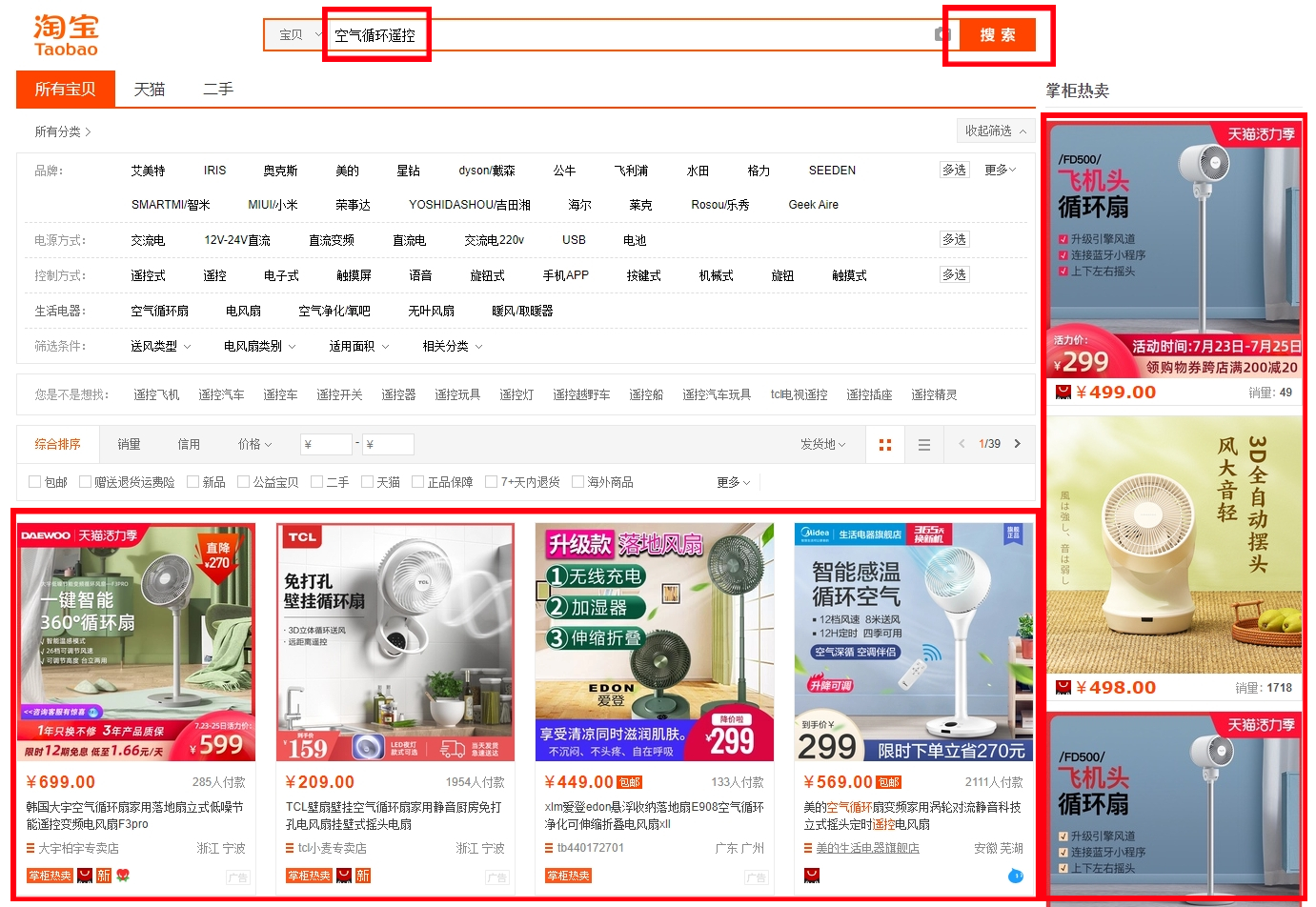Enable 海外商品 filter checkbox
This screenshot has height=907, width=1316.
pos(577,482)
